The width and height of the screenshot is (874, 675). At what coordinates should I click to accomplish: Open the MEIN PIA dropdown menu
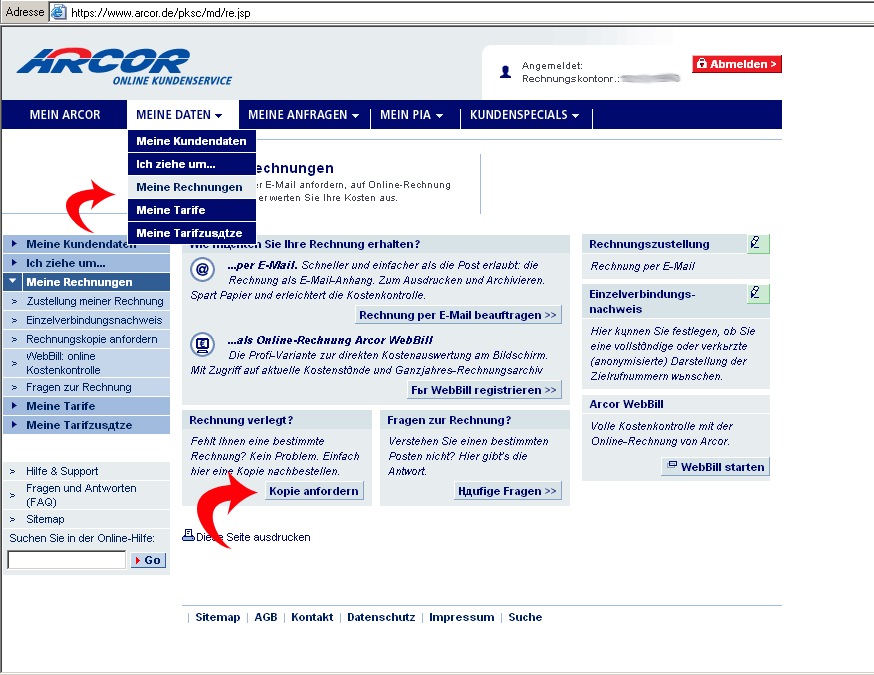tap(411, 115)
